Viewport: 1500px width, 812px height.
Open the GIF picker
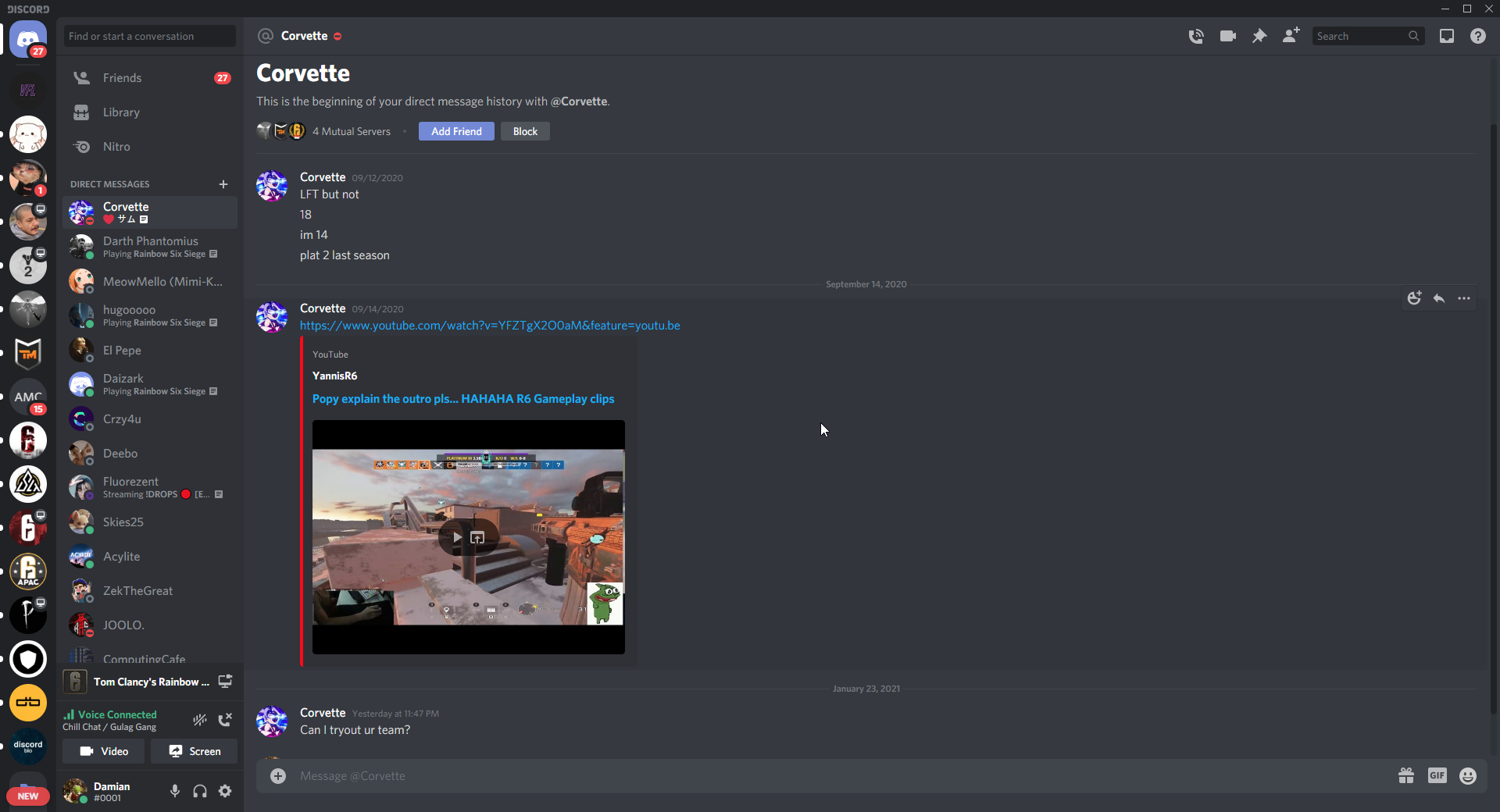point(1437,775)
